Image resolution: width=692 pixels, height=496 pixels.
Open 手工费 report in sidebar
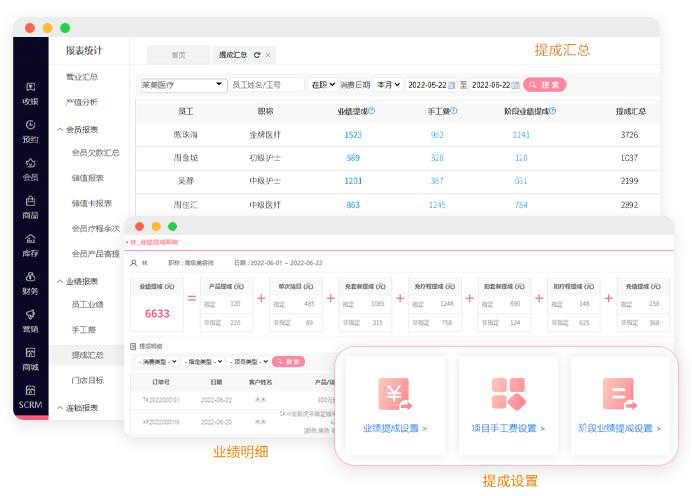[84, 330]
